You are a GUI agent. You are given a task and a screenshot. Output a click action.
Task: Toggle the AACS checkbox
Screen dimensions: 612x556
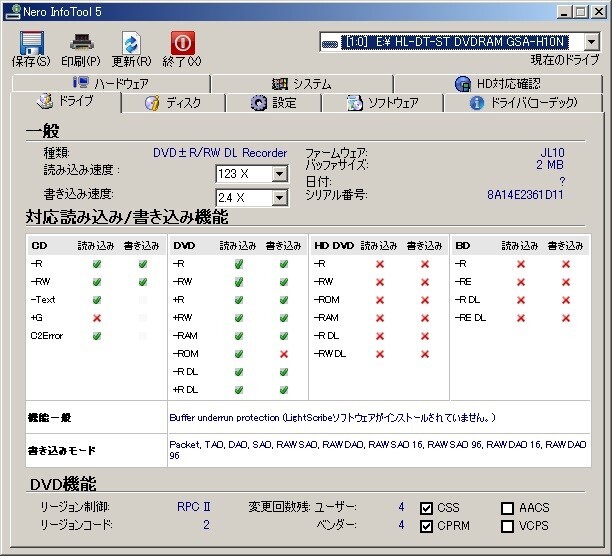[507, 508]
